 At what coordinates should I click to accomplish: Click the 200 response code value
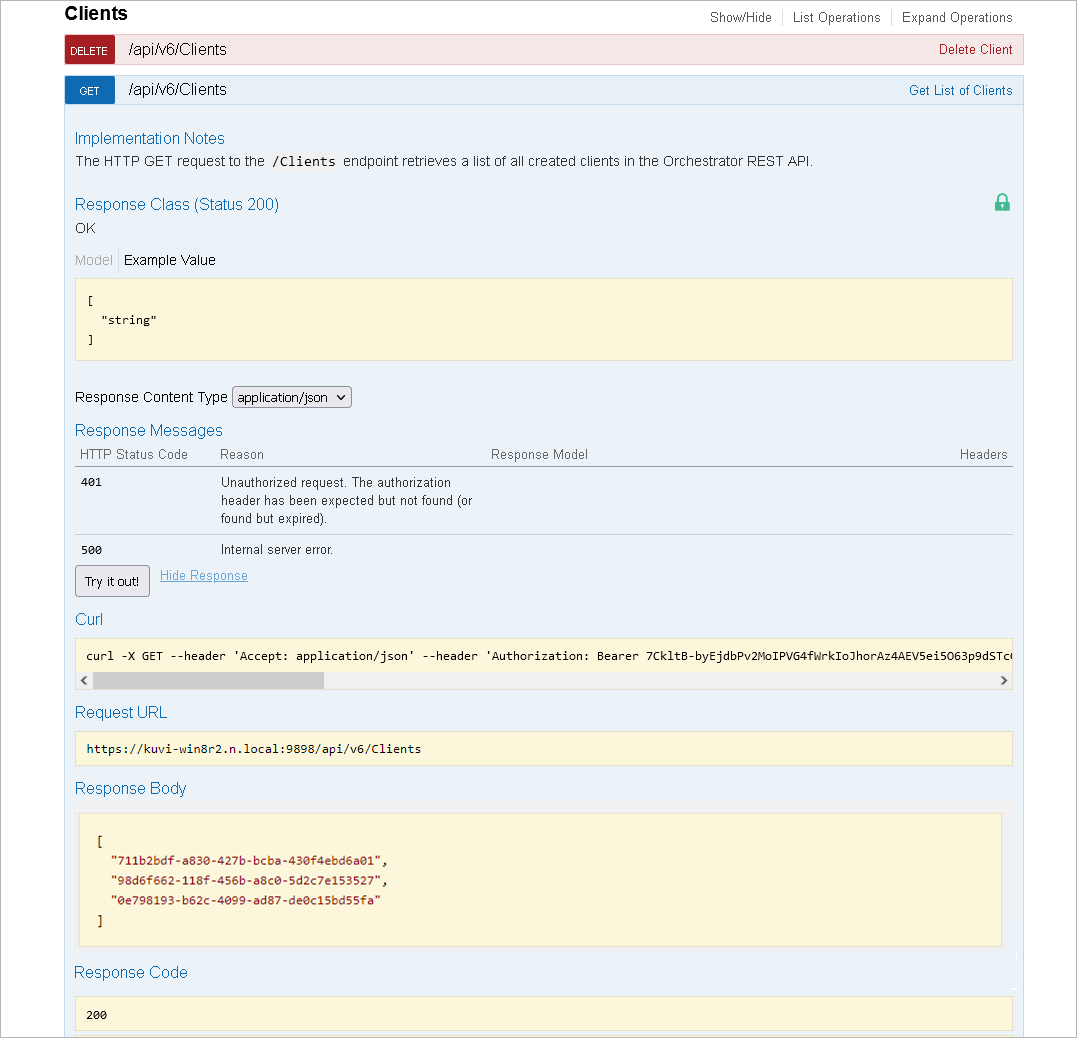(x=96, y=1015)
